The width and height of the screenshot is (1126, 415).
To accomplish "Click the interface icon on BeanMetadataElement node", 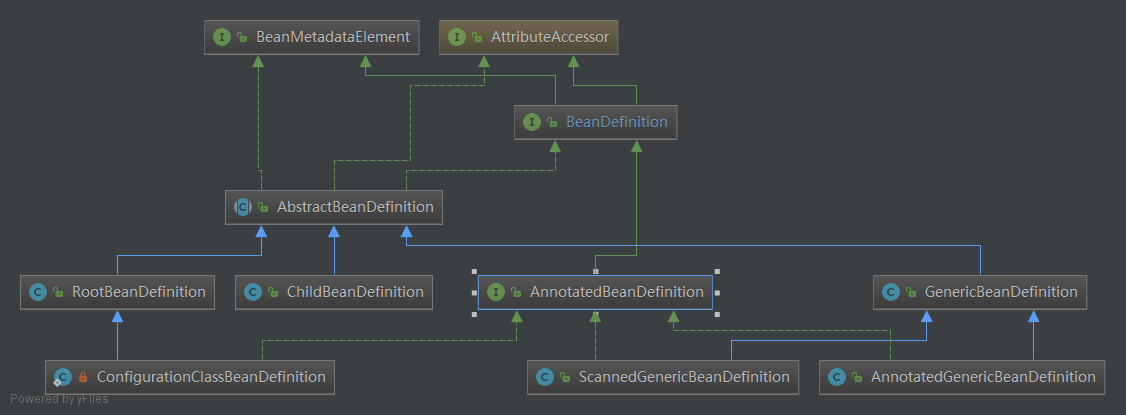I will point(221,37).
